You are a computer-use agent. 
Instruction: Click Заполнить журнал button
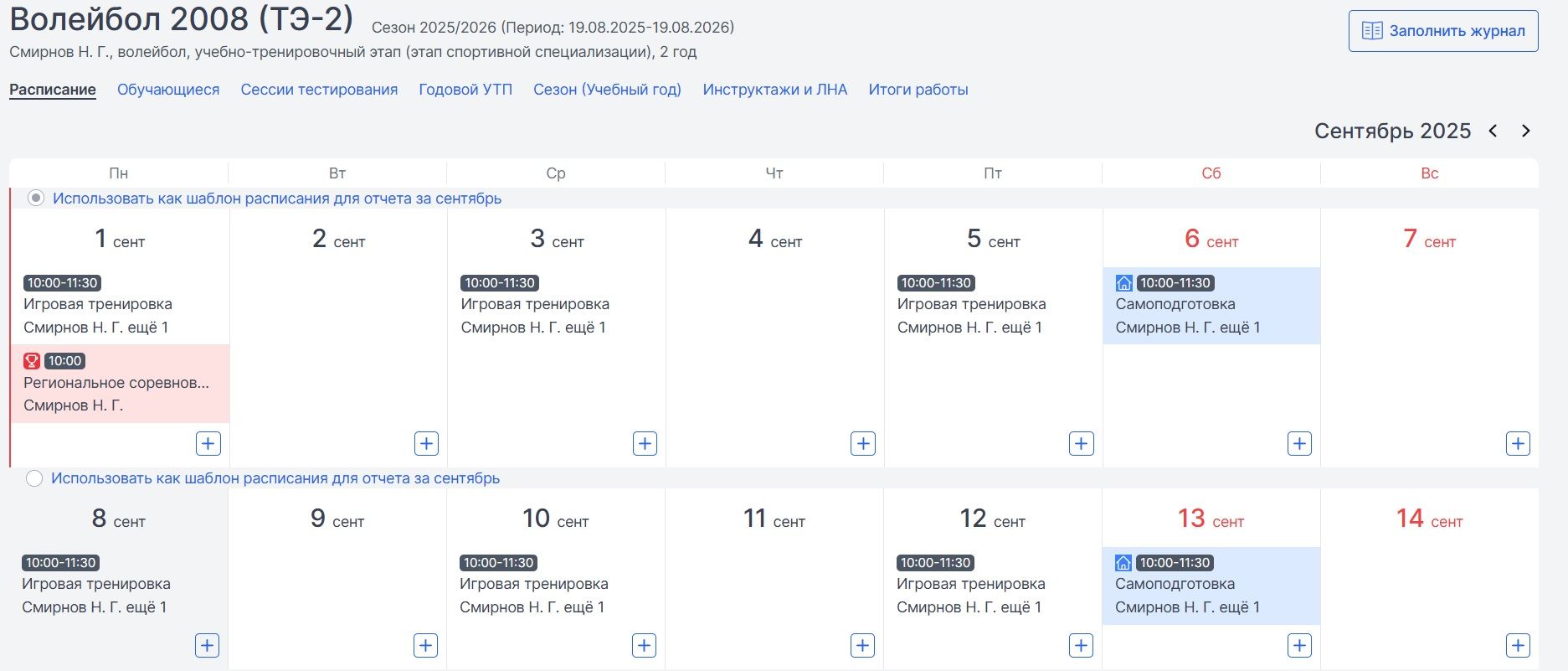[x=1443, y=31]
